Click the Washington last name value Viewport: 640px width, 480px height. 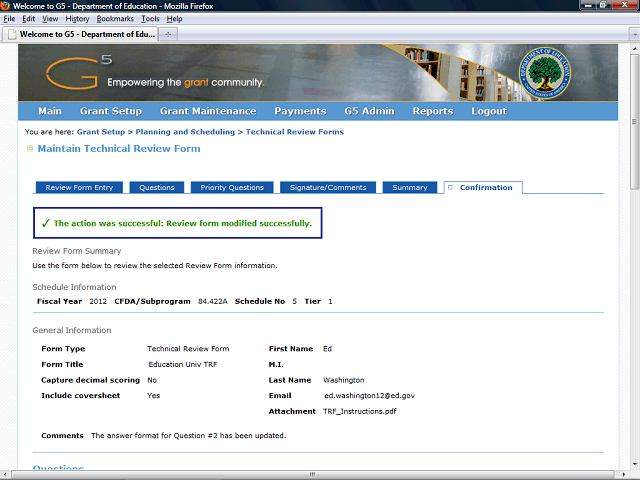coord(344,380)
